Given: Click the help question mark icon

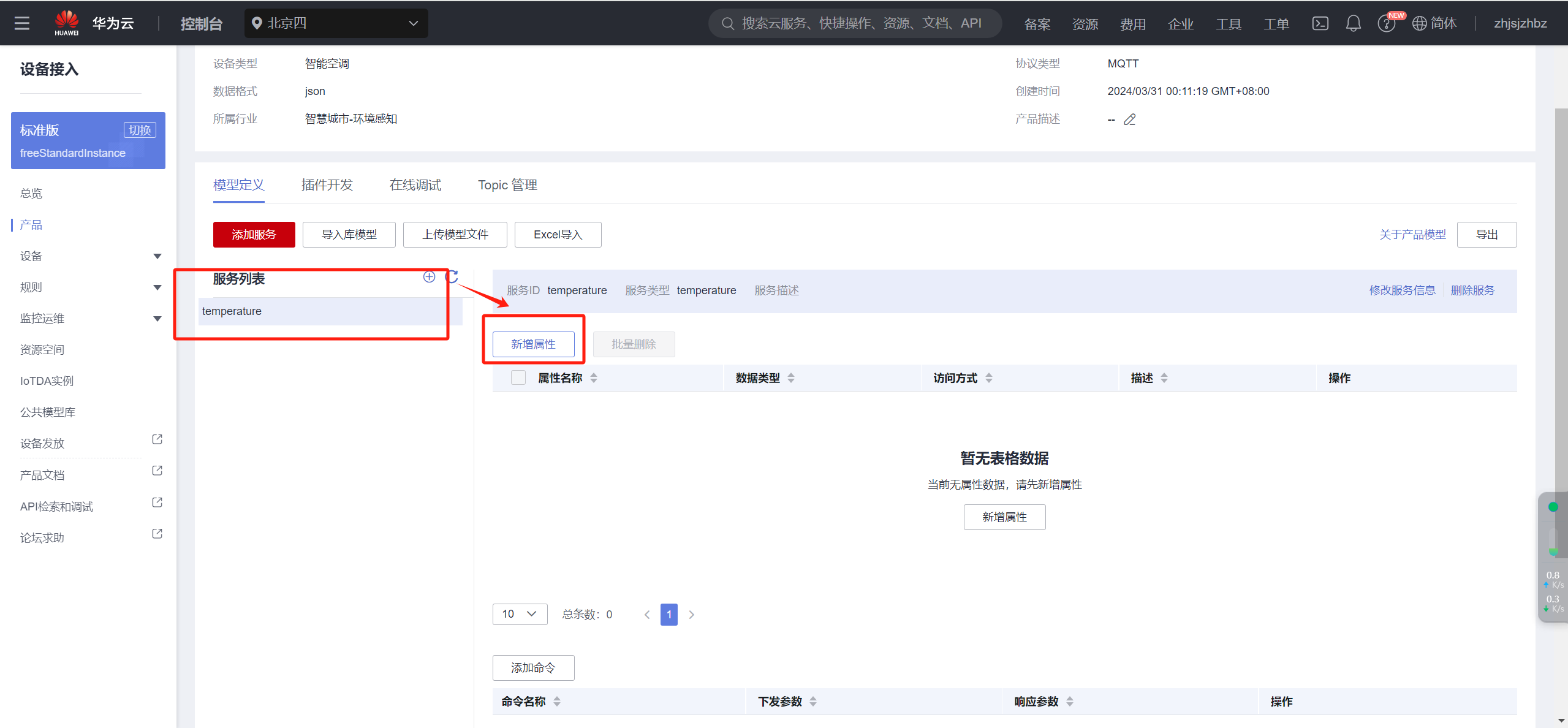Looking at the screenshot, I should 1385,24.
